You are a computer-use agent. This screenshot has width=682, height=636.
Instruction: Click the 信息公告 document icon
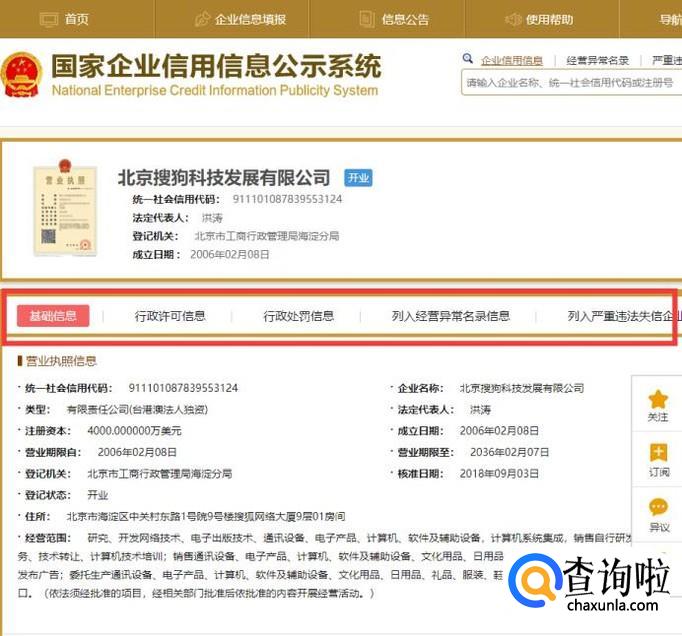[x=367, y=19]
